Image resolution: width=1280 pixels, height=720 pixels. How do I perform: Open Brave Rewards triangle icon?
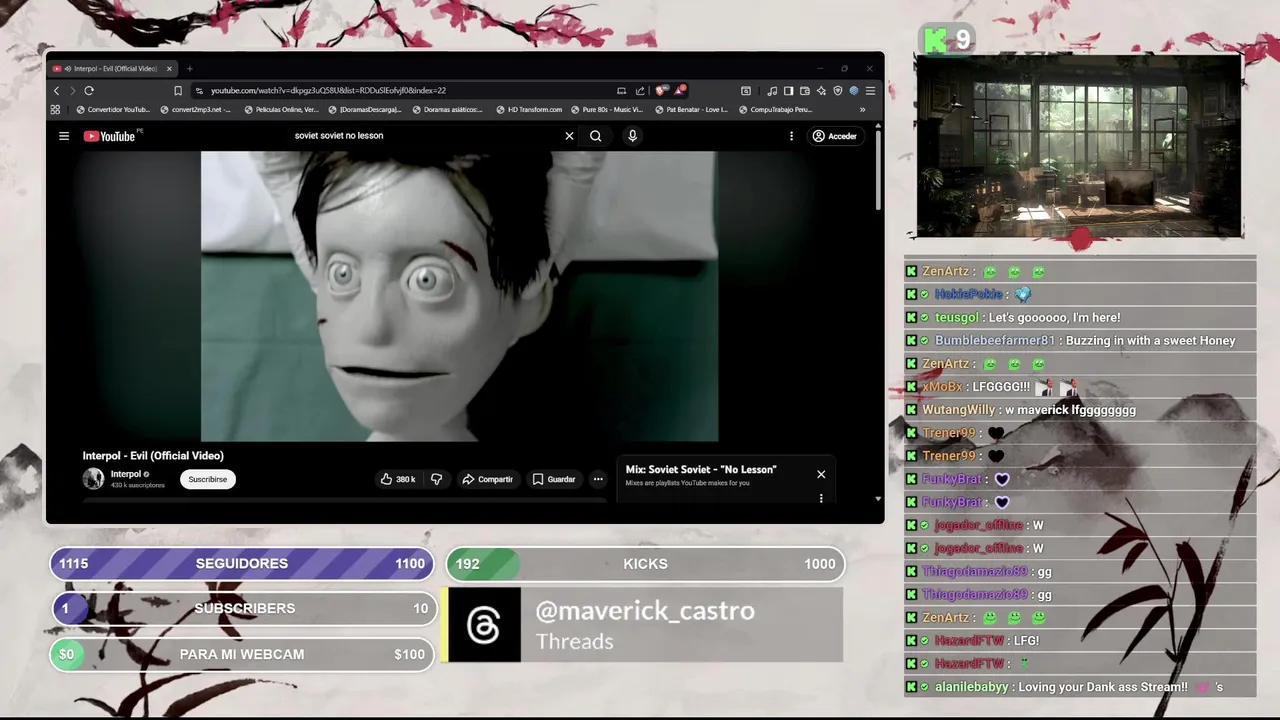[680, 90]
